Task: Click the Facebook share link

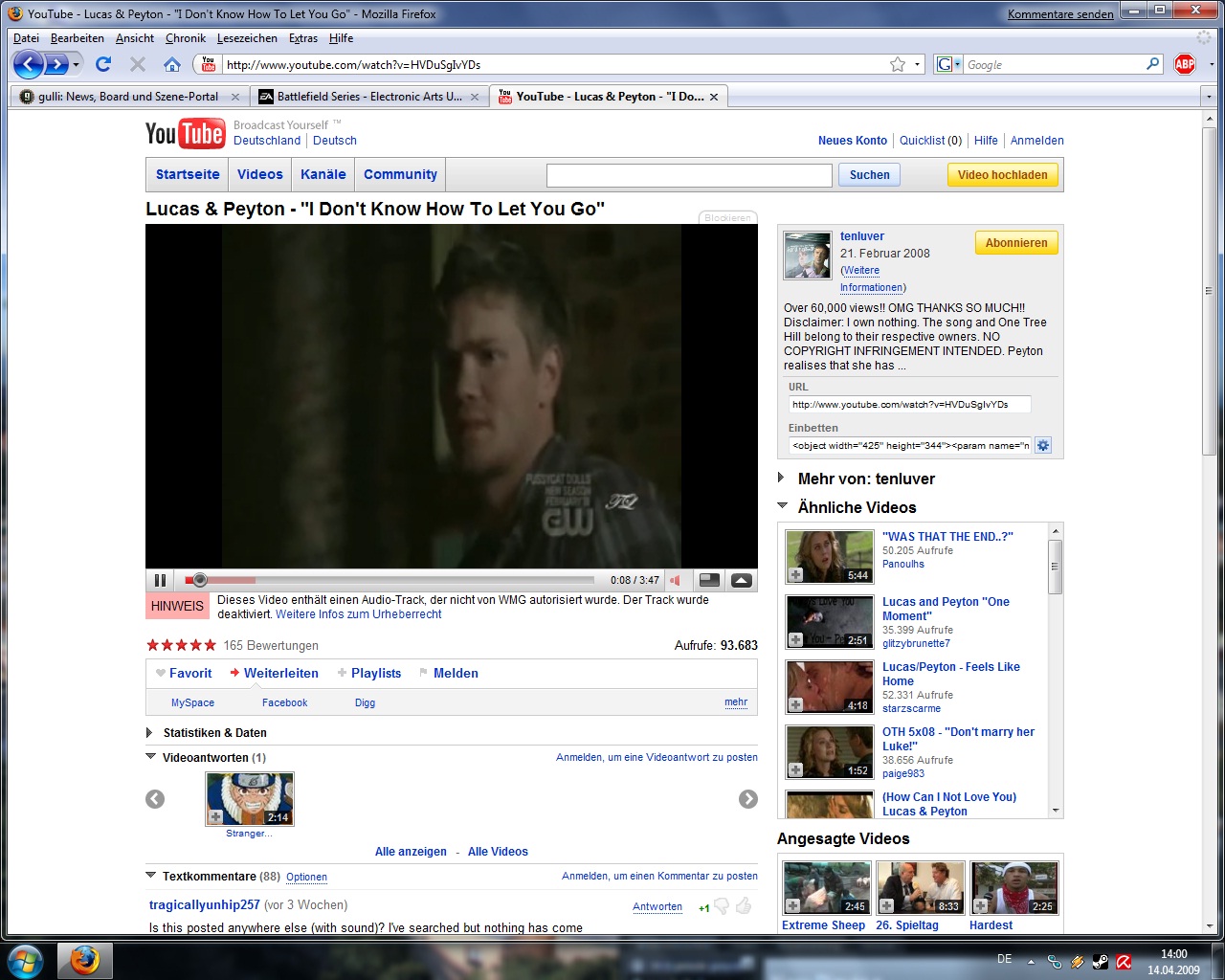Action: [x=284, y=702]
